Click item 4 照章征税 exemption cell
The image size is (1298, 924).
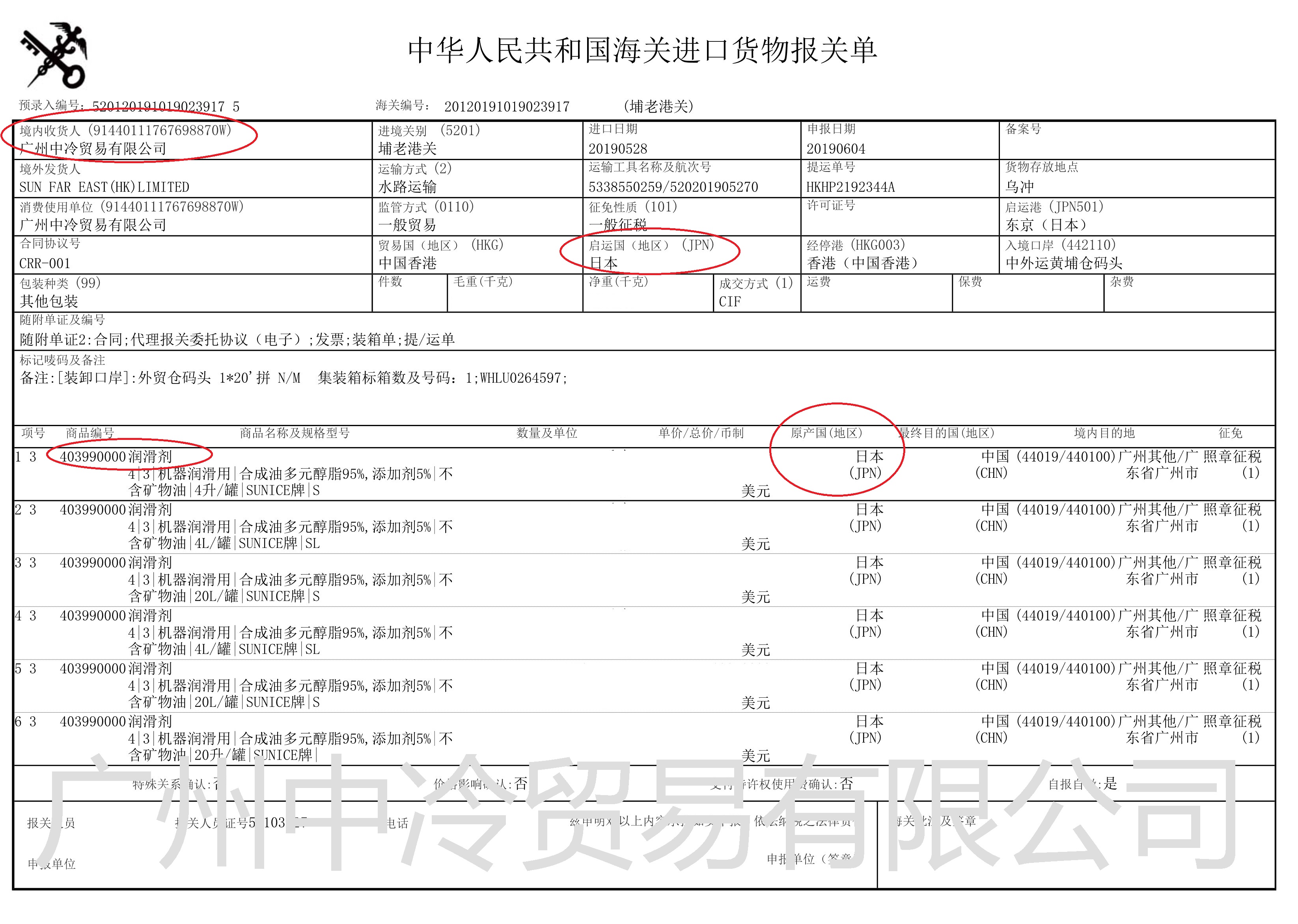[1232, 623]
